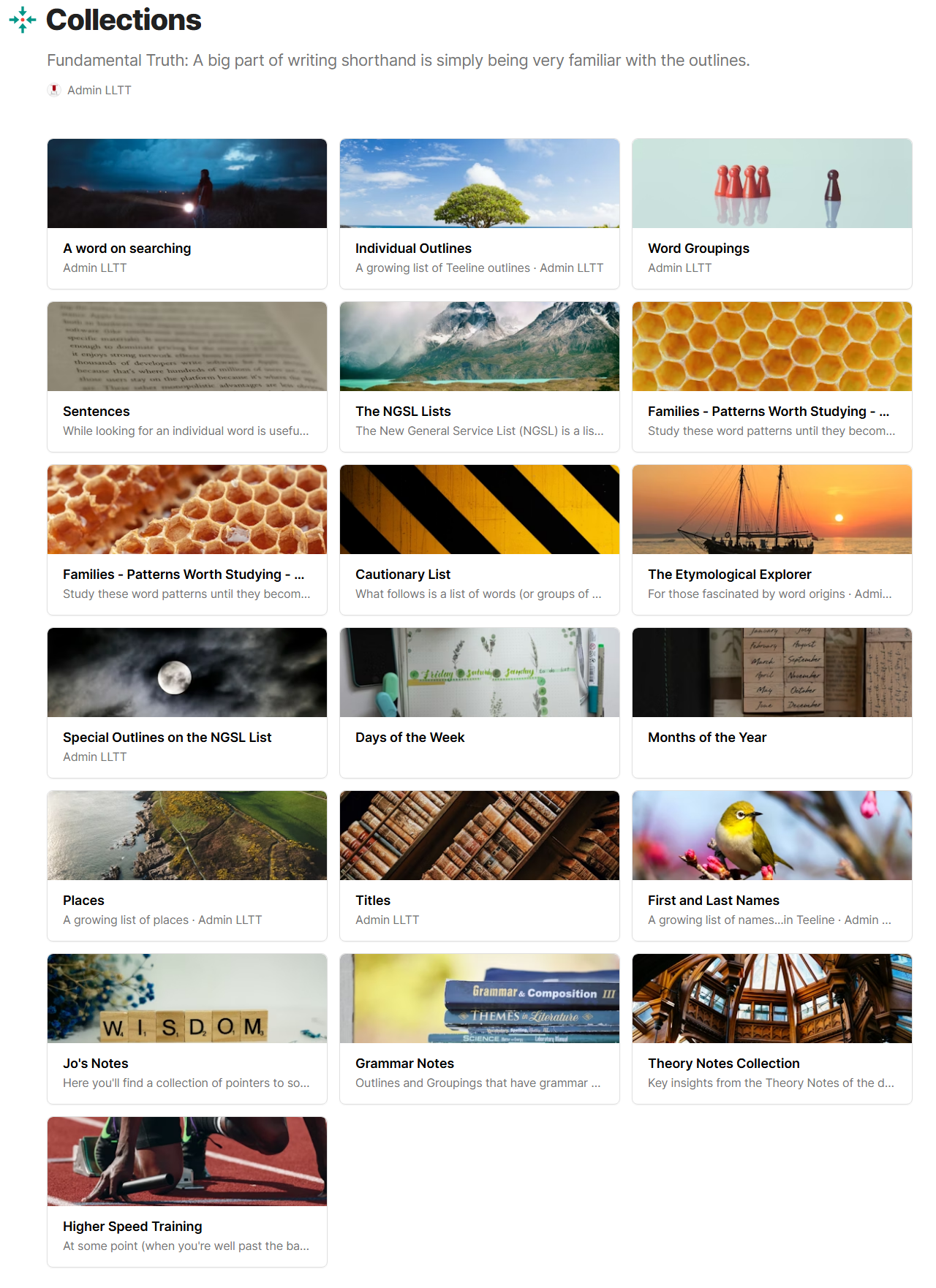Open Jo's Notes wisdom tiles thumbnail
This screenshot has height=1288, width=936.
pos(187,999)
